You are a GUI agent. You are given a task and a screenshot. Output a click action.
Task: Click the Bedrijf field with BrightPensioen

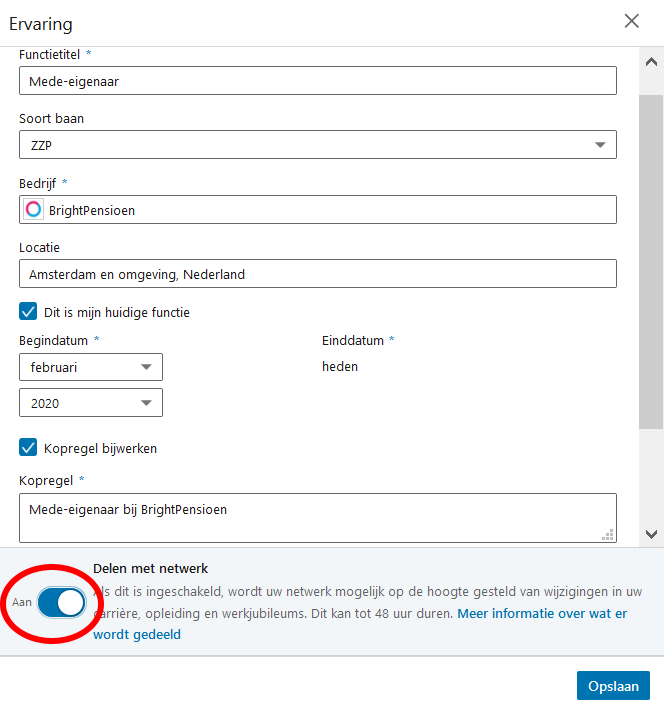pyautogui.click(x=318, y=210)
